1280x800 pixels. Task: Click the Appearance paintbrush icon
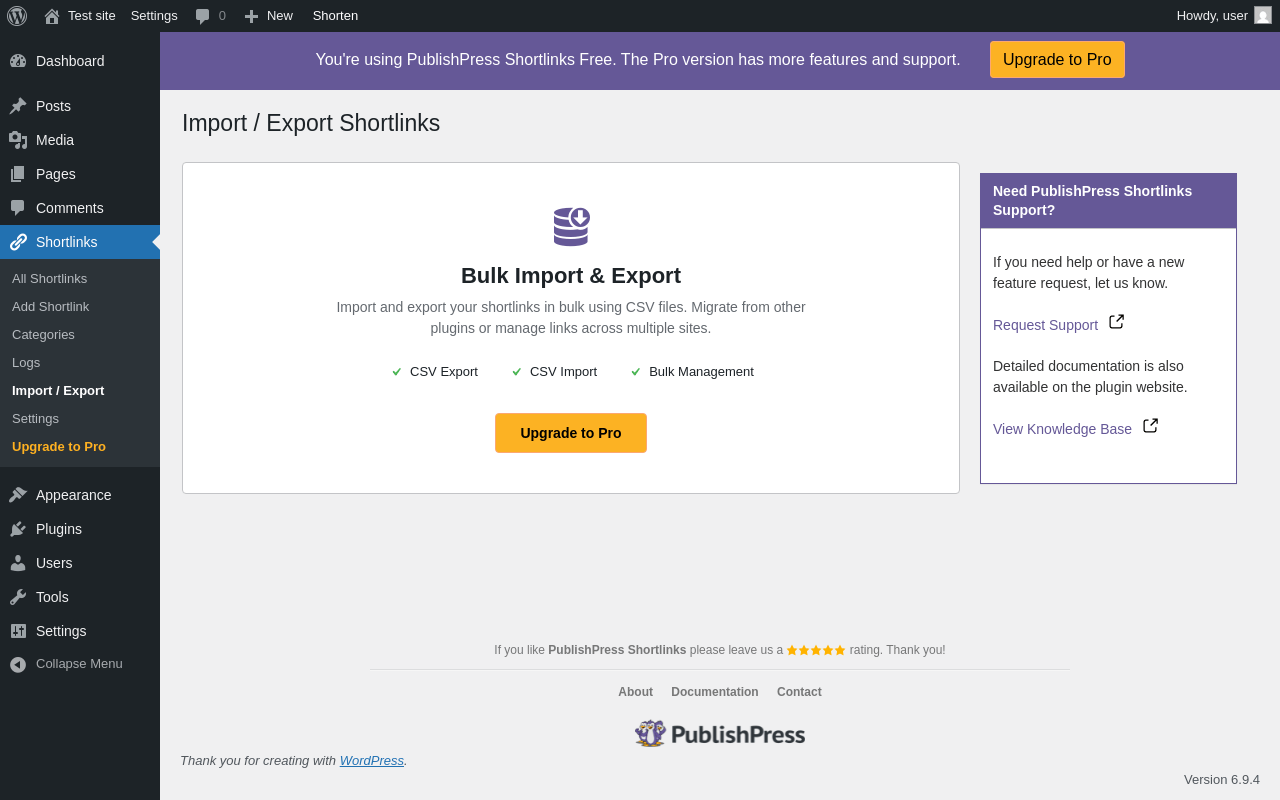[x=18, y=495]
